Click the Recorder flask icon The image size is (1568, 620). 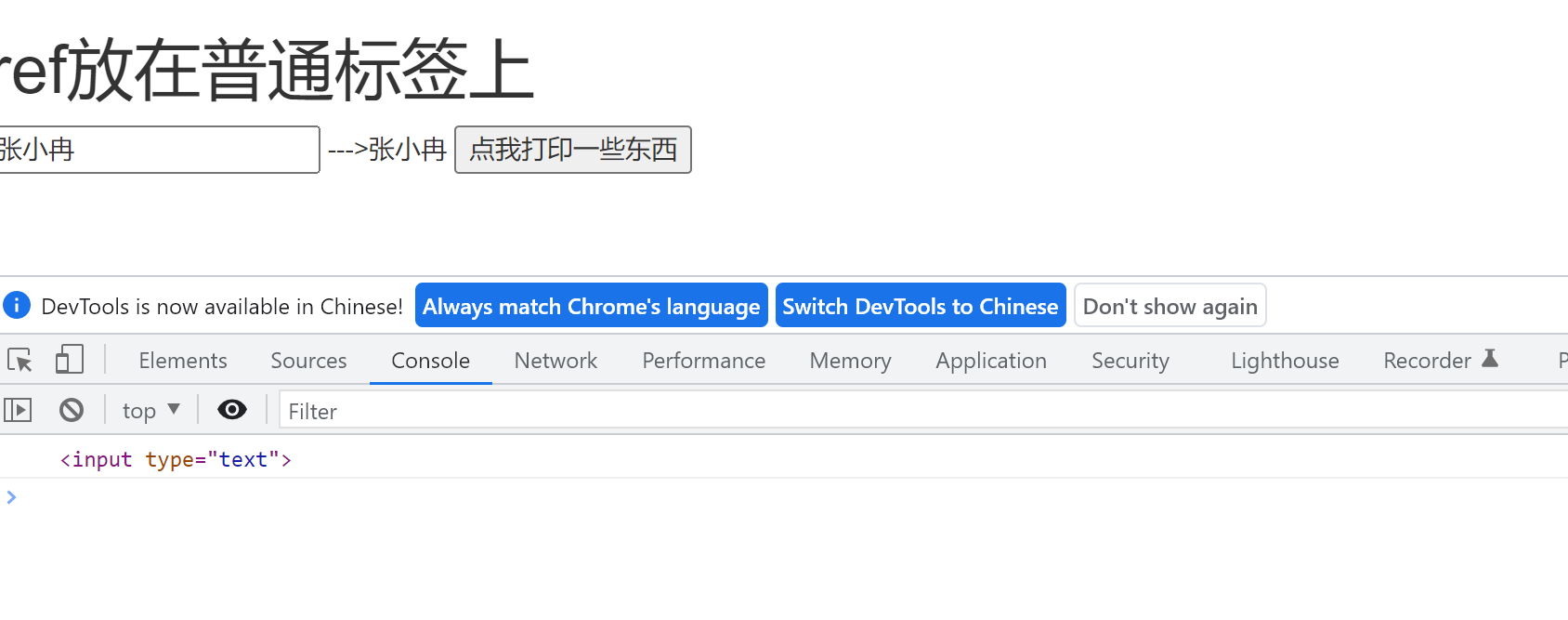1490,359
